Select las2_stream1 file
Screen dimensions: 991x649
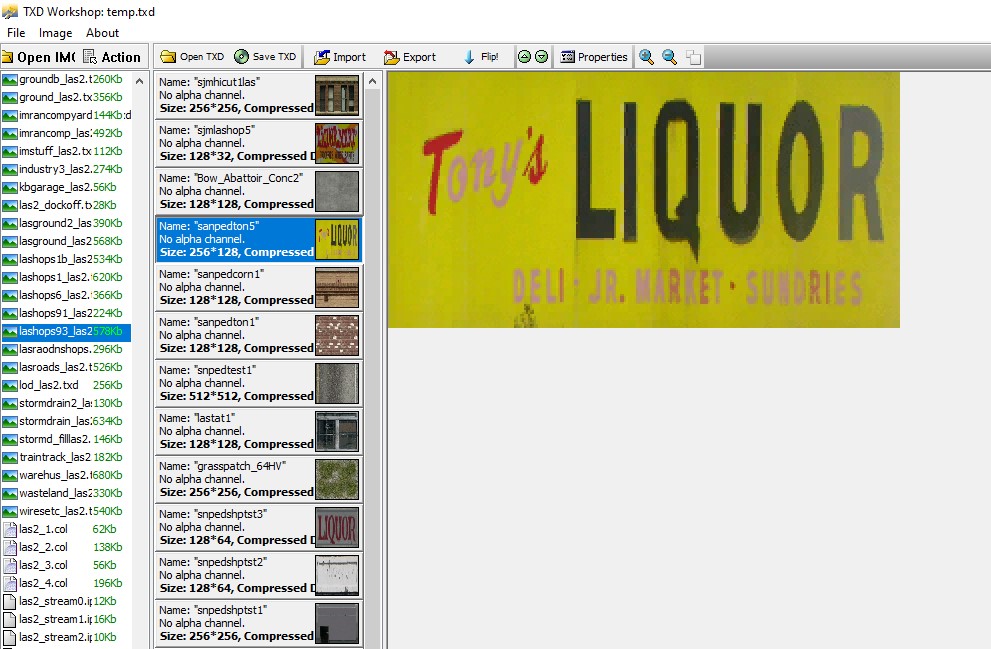tap(66, 619)
